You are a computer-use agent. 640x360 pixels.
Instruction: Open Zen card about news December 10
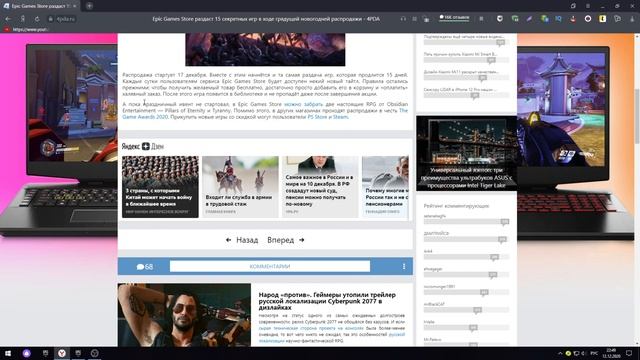(320, 187)
